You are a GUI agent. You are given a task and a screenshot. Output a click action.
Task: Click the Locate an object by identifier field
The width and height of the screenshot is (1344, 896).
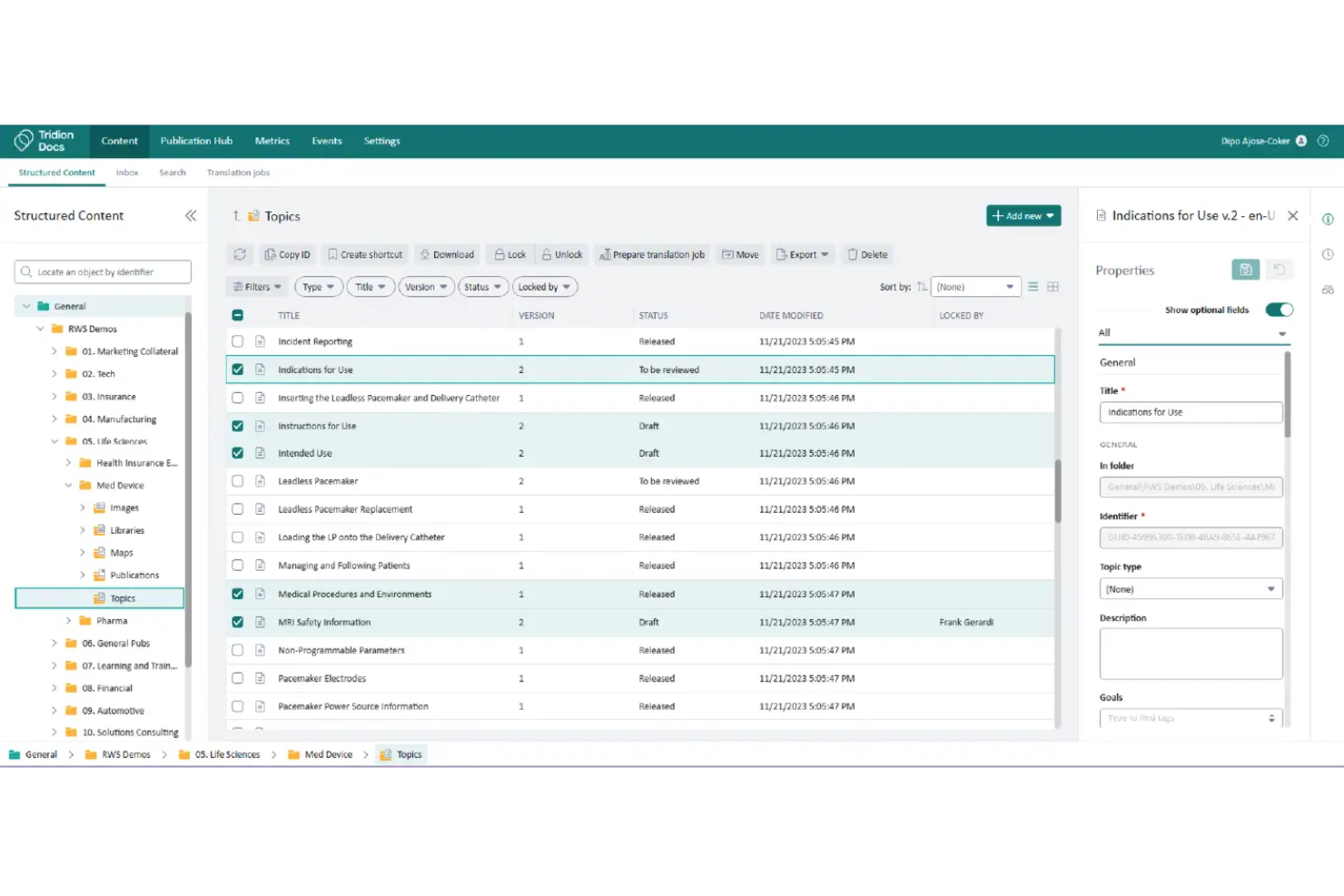(103, 271)
